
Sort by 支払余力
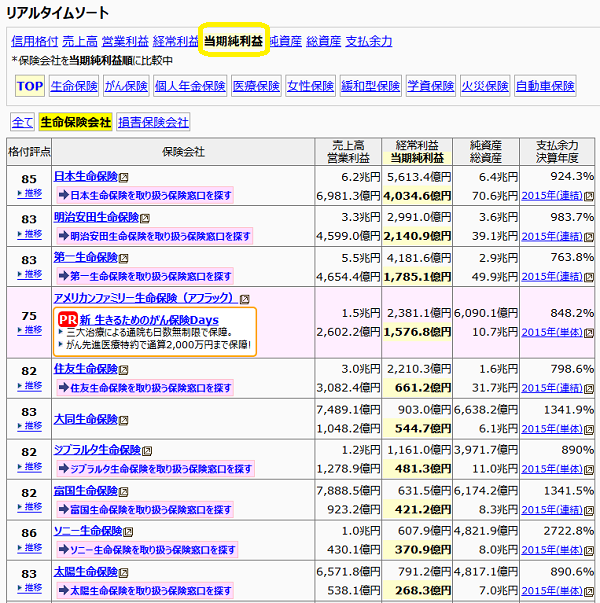coord(369,41)
